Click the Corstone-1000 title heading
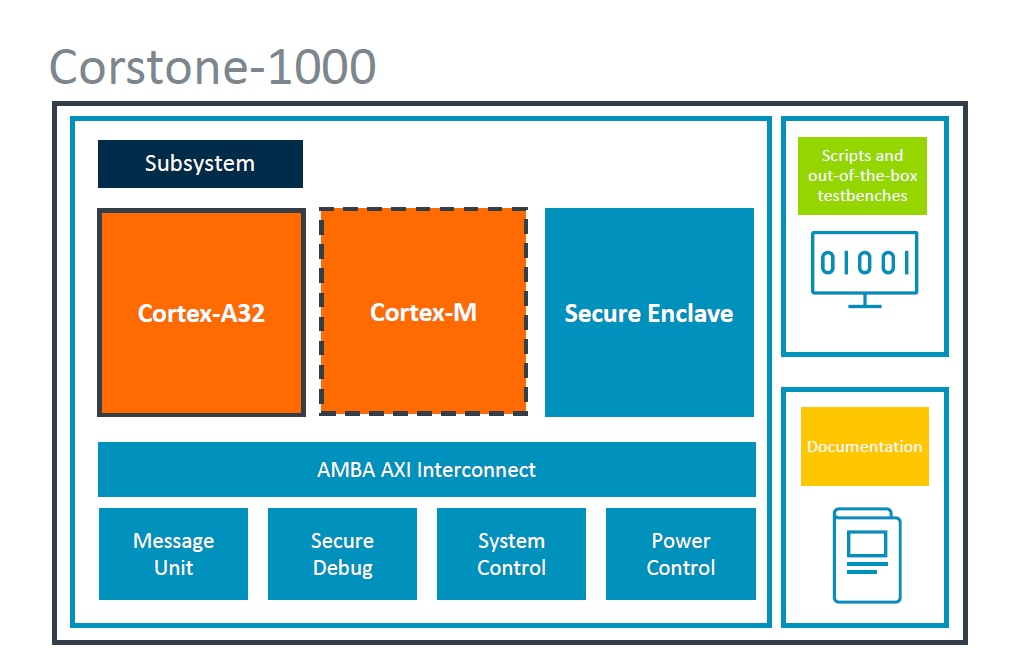Screen dimensions: 1030x660 (213, 66)
